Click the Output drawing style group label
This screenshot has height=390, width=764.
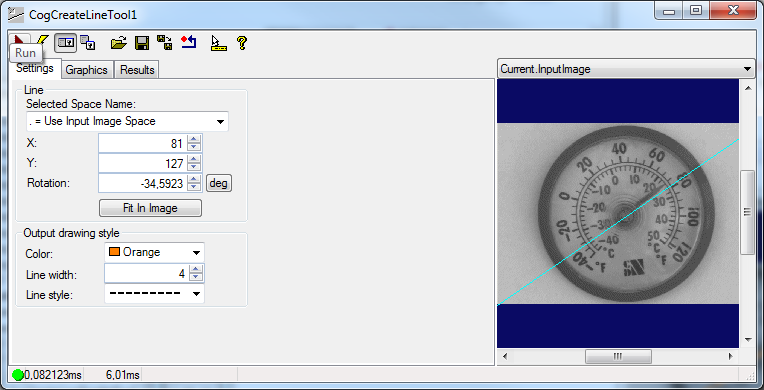click(x=71, y=233)
